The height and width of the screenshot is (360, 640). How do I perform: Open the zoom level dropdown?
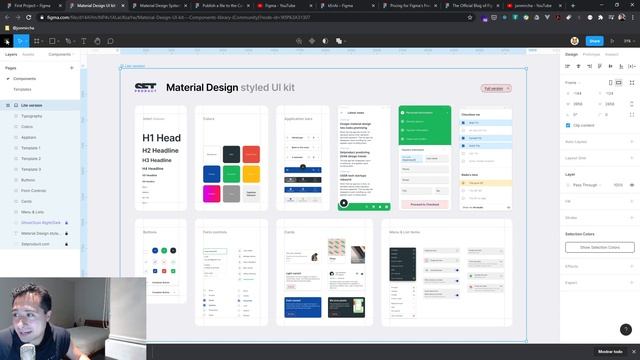pyautogui.click(x=629, y=41)
